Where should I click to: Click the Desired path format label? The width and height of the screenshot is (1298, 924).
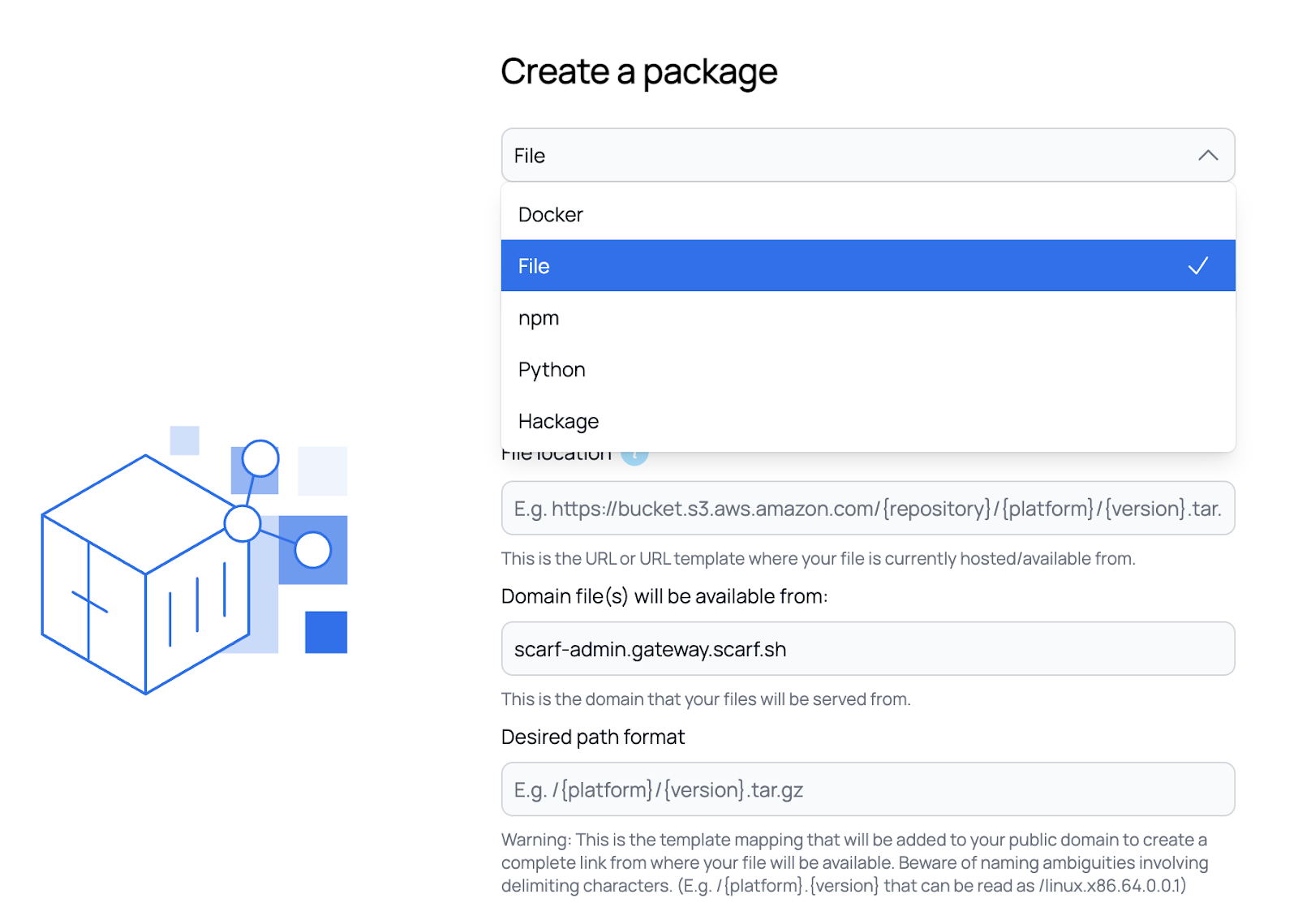593,737
